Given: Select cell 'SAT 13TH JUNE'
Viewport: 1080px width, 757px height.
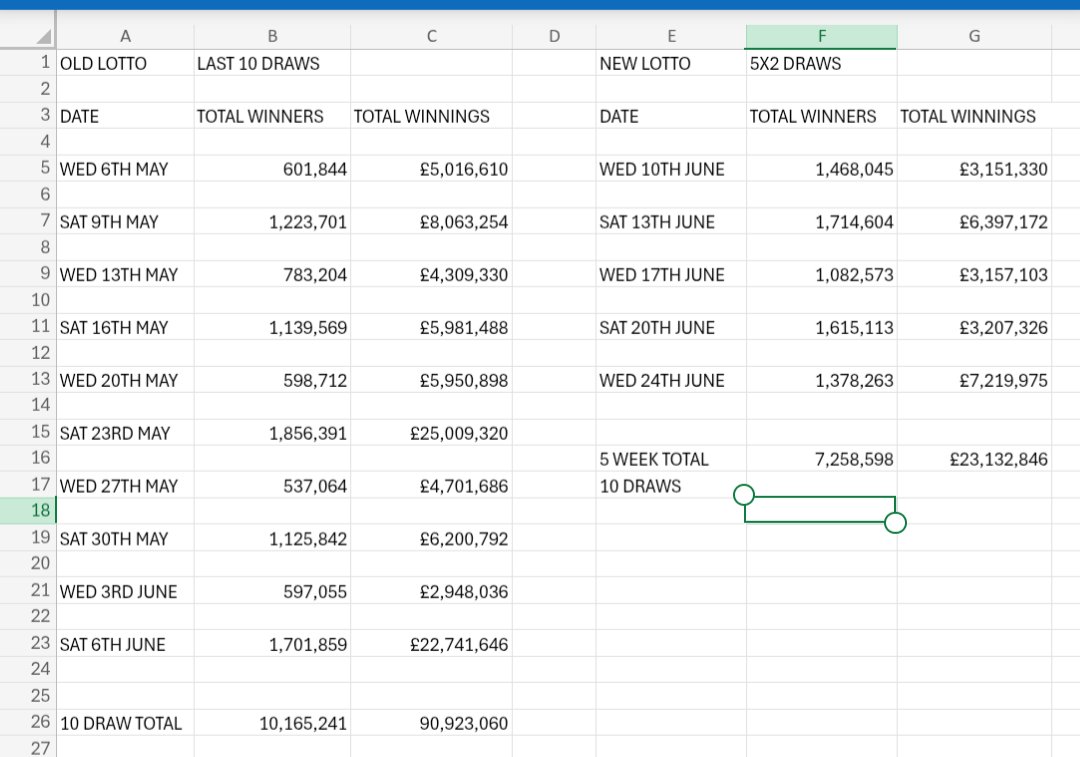Looking at the screenshot, I should coord(672,222).
